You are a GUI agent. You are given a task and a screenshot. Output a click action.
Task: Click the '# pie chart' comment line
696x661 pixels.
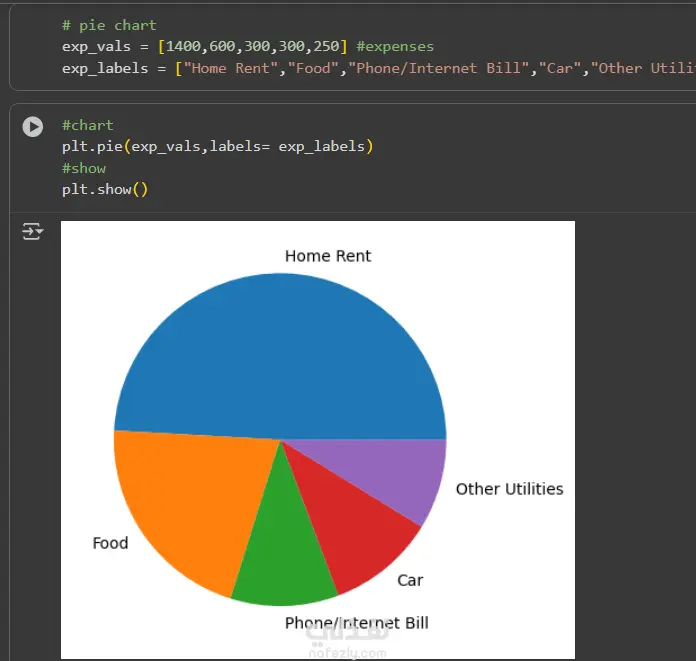point(109,25)
